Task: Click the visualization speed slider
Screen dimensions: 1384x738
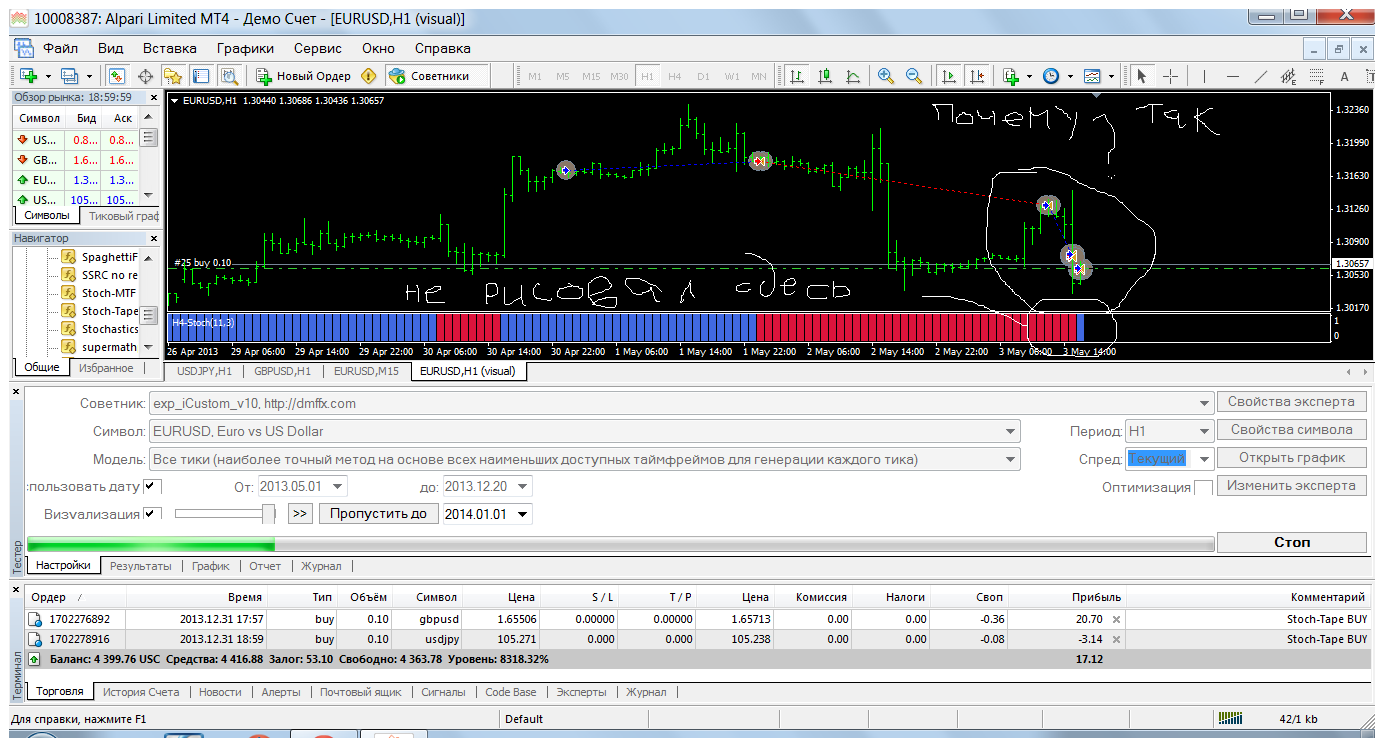Action: tap(226, 514)
